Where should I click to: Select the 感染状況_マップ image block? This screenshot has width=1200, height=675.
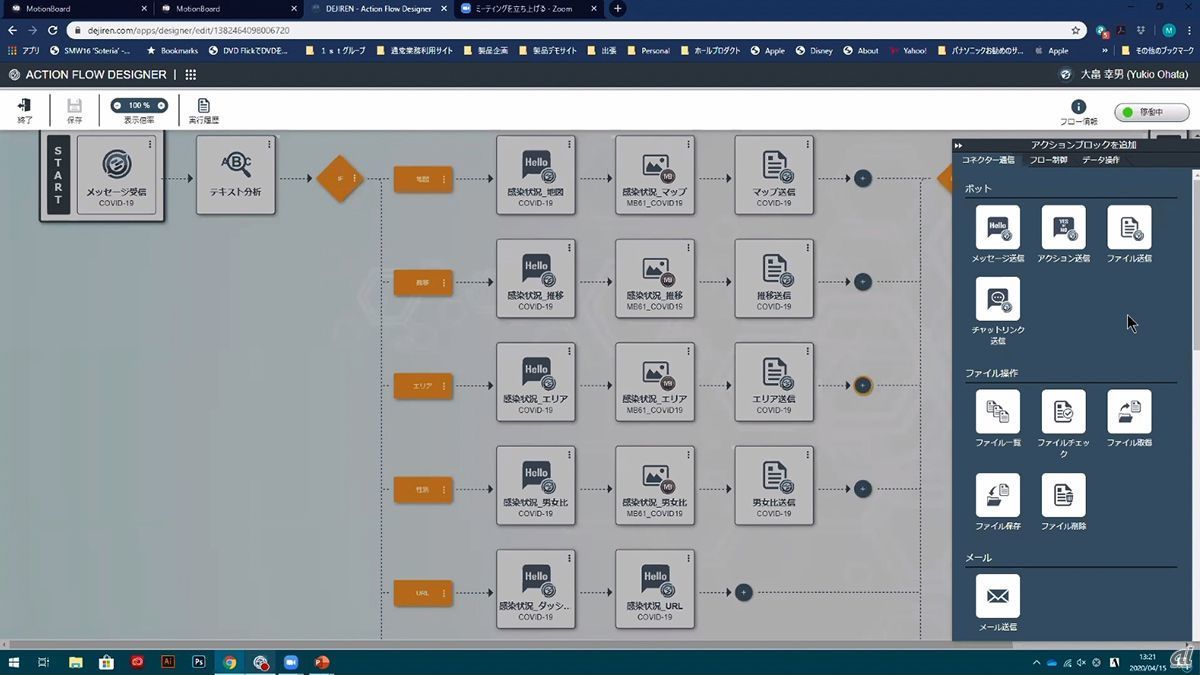(655, 174)
